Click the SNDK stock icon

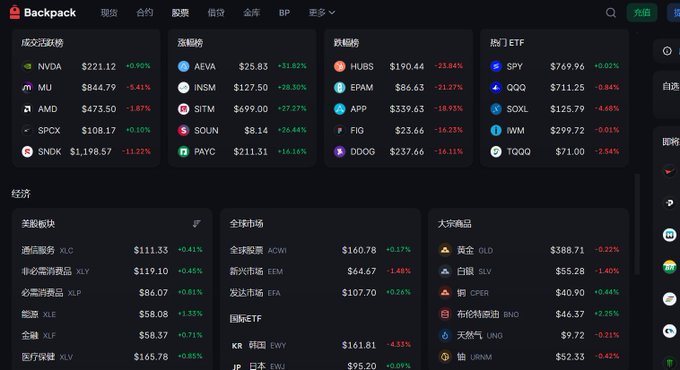[x=27, y=152]
